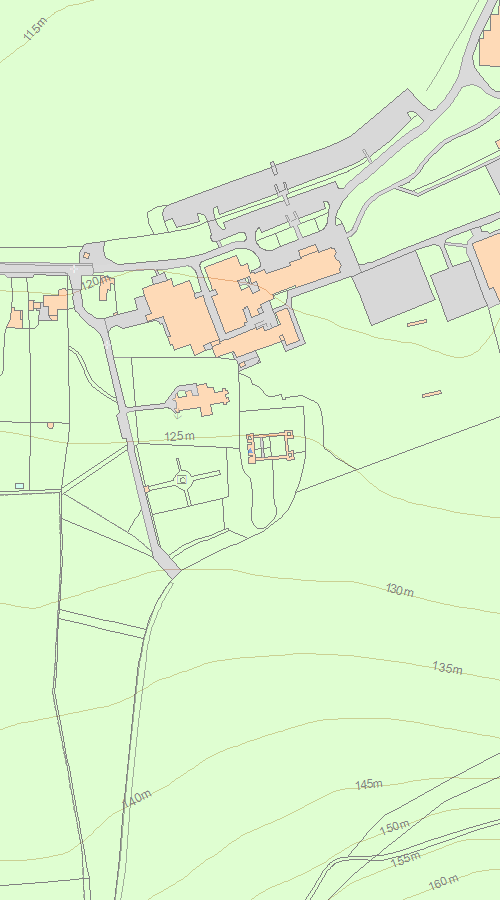The width and height of the screenshot is (500, 900).
Task: Select the cross-shaped orange building above the 125m label
Action: 202,399
